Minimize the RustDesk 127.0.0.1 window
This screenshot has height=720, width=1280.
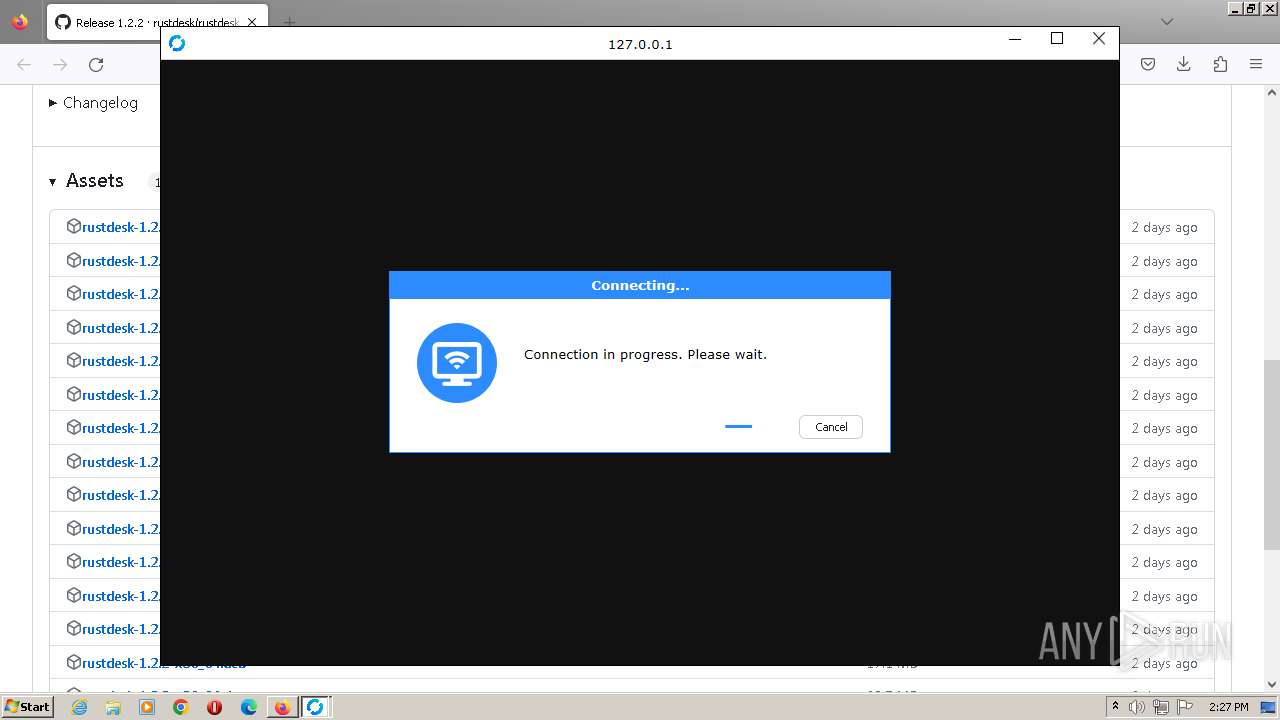[x=1015, y=39]
